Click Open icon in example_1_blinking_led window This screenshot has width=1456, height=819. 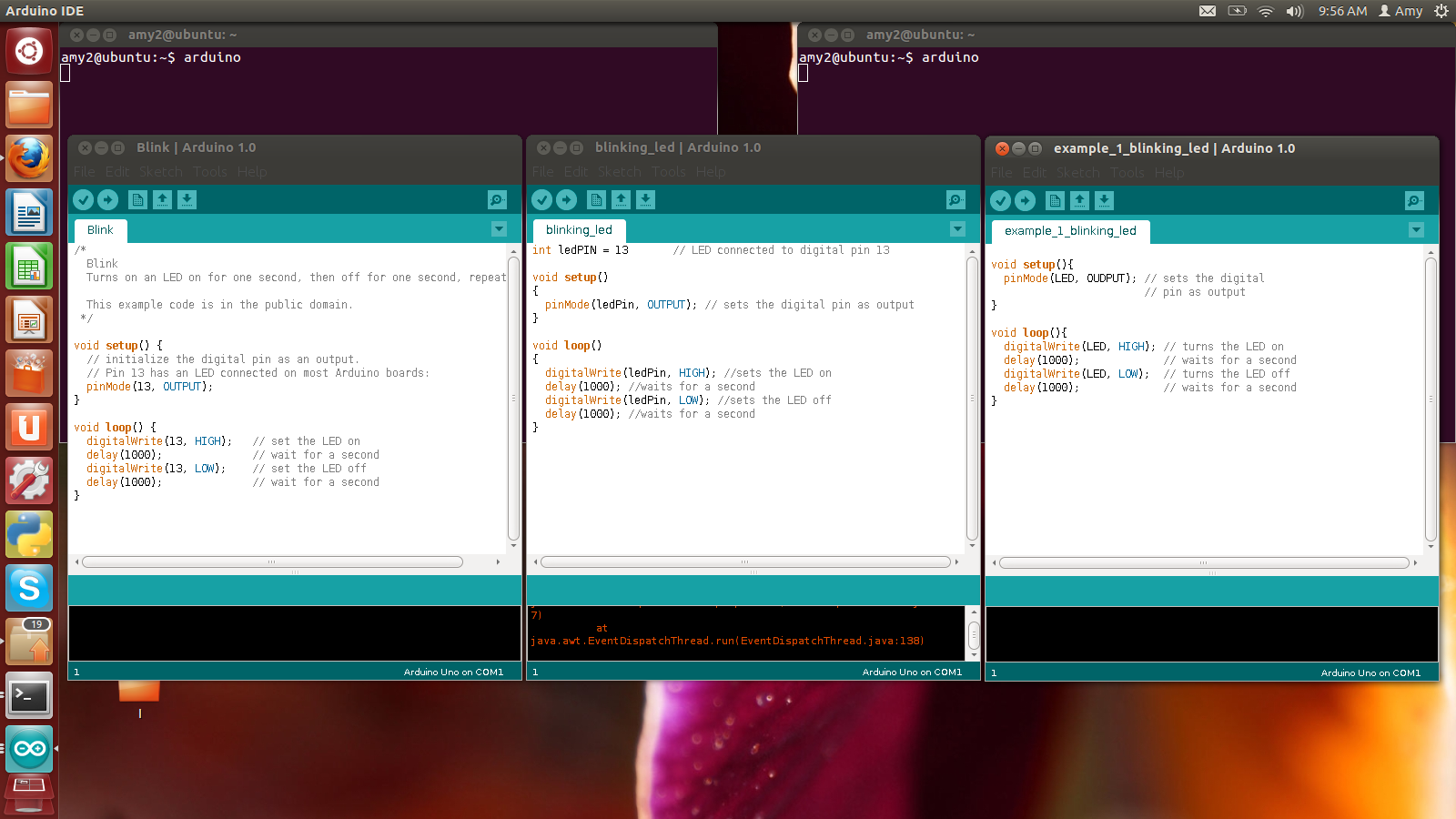click(x=1079, y=200)
